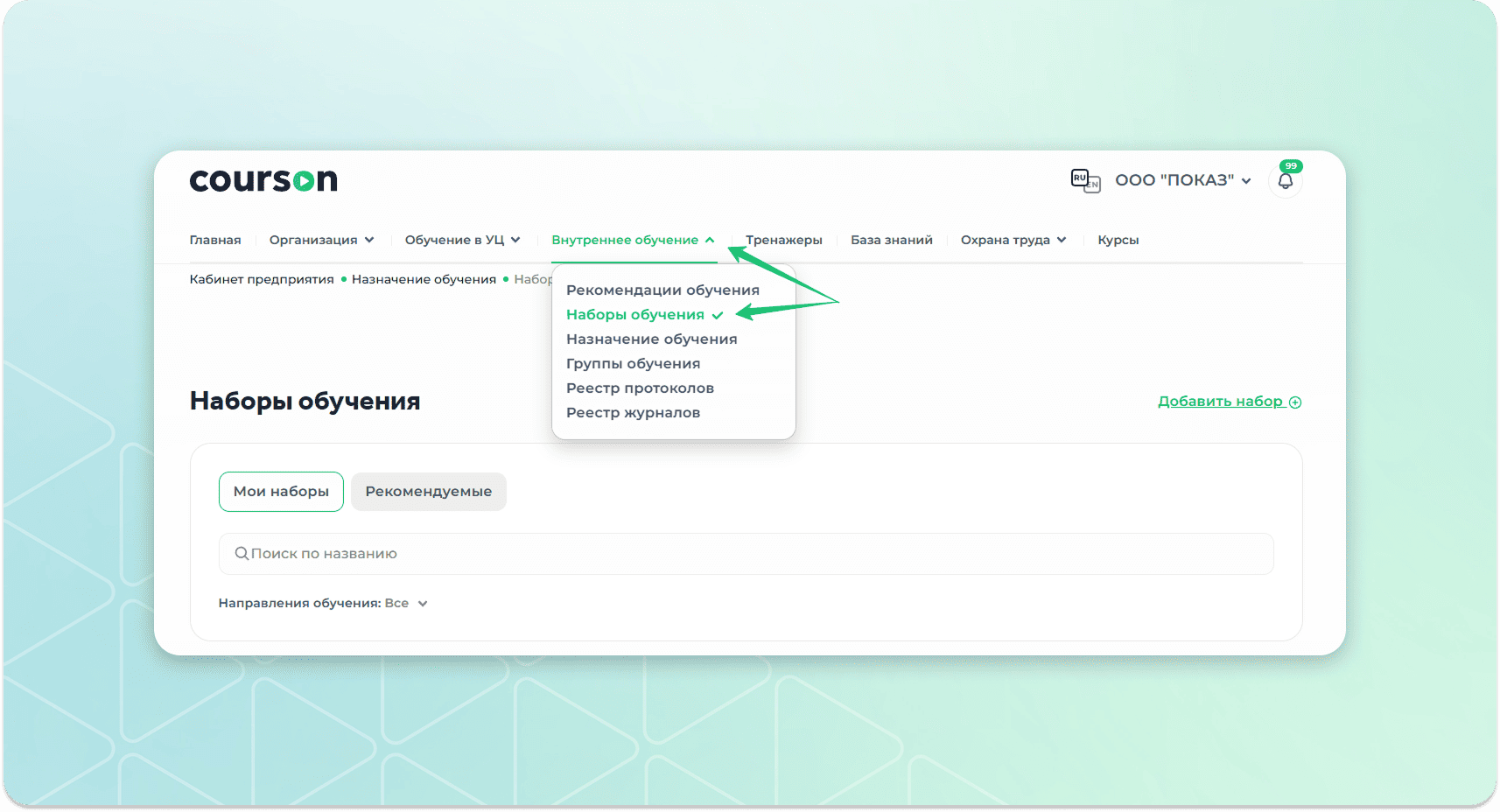The width and height of the screenshot is (1500, 812).
Task: Collapse the Внутреннее обучение menu
Action: (x=633, y=240)
